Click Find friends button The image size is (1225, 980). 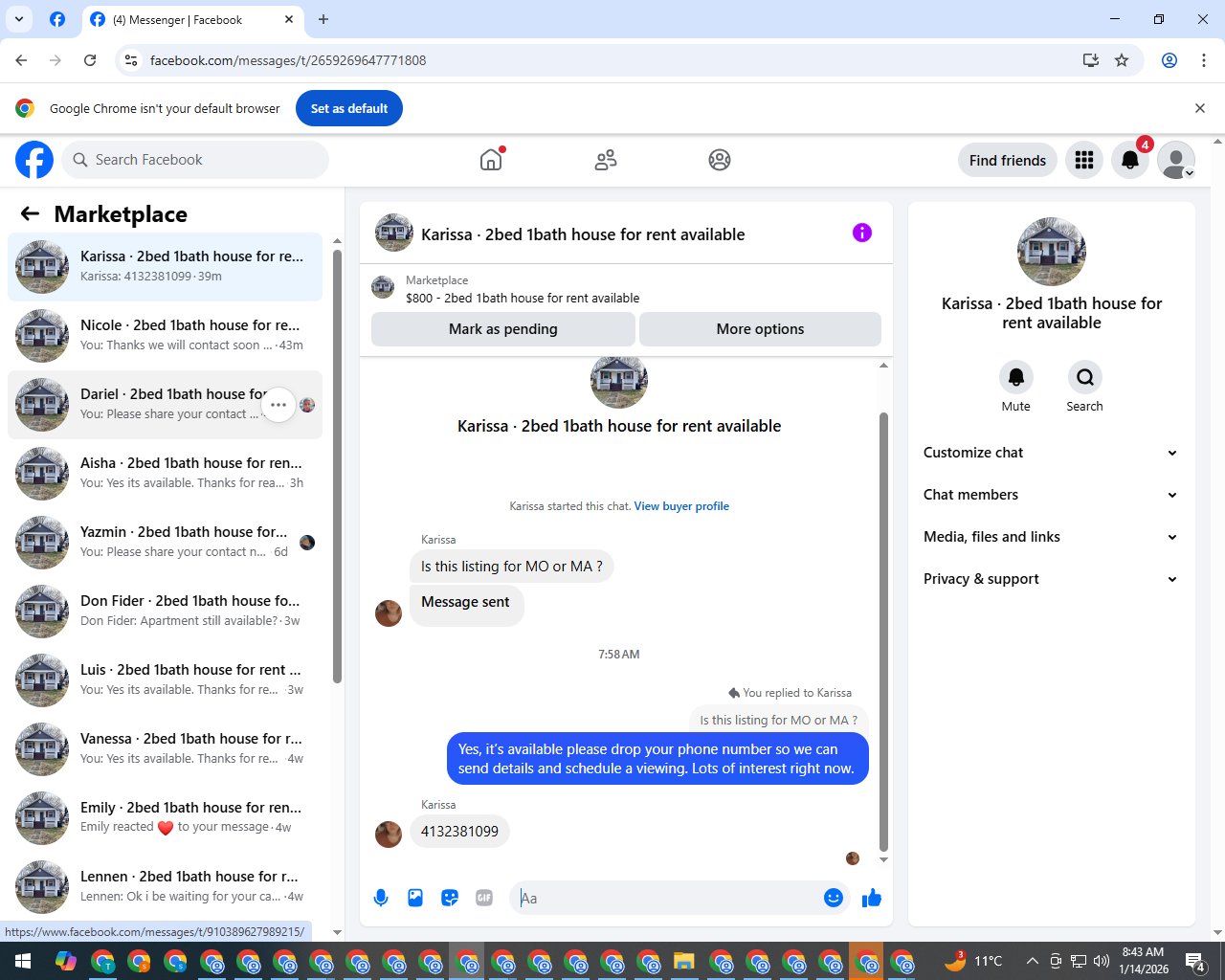coord(1008,160)
